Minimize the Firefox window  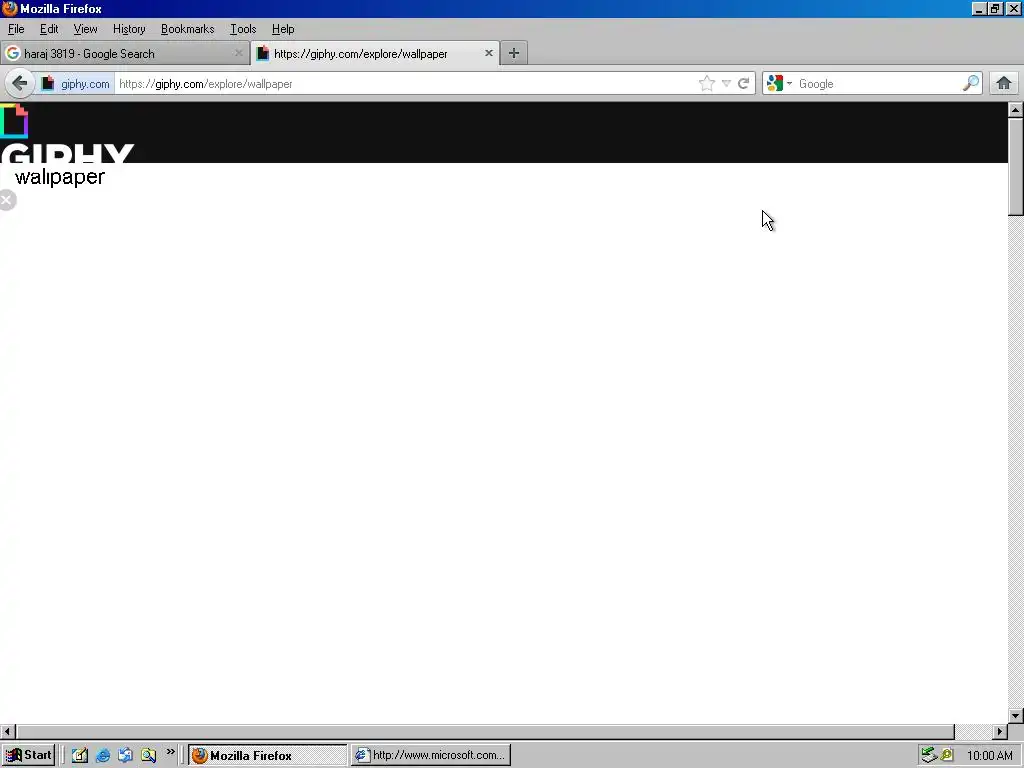click(x=979, y=9)
